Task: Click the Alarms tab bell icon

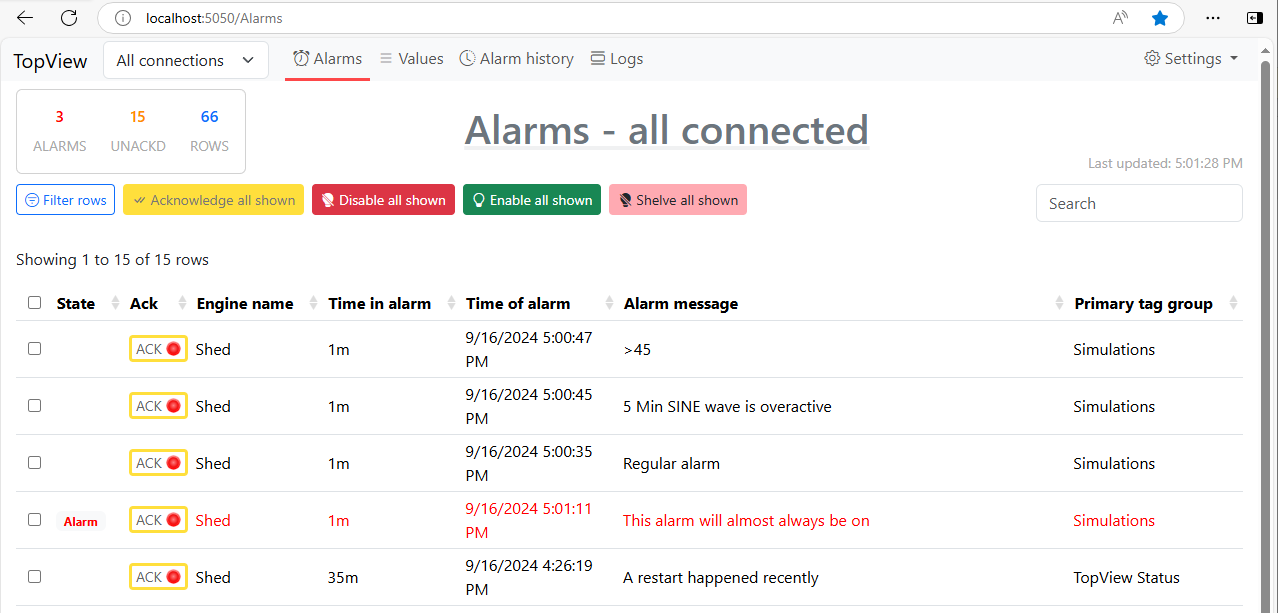Action: click(299, 58)
